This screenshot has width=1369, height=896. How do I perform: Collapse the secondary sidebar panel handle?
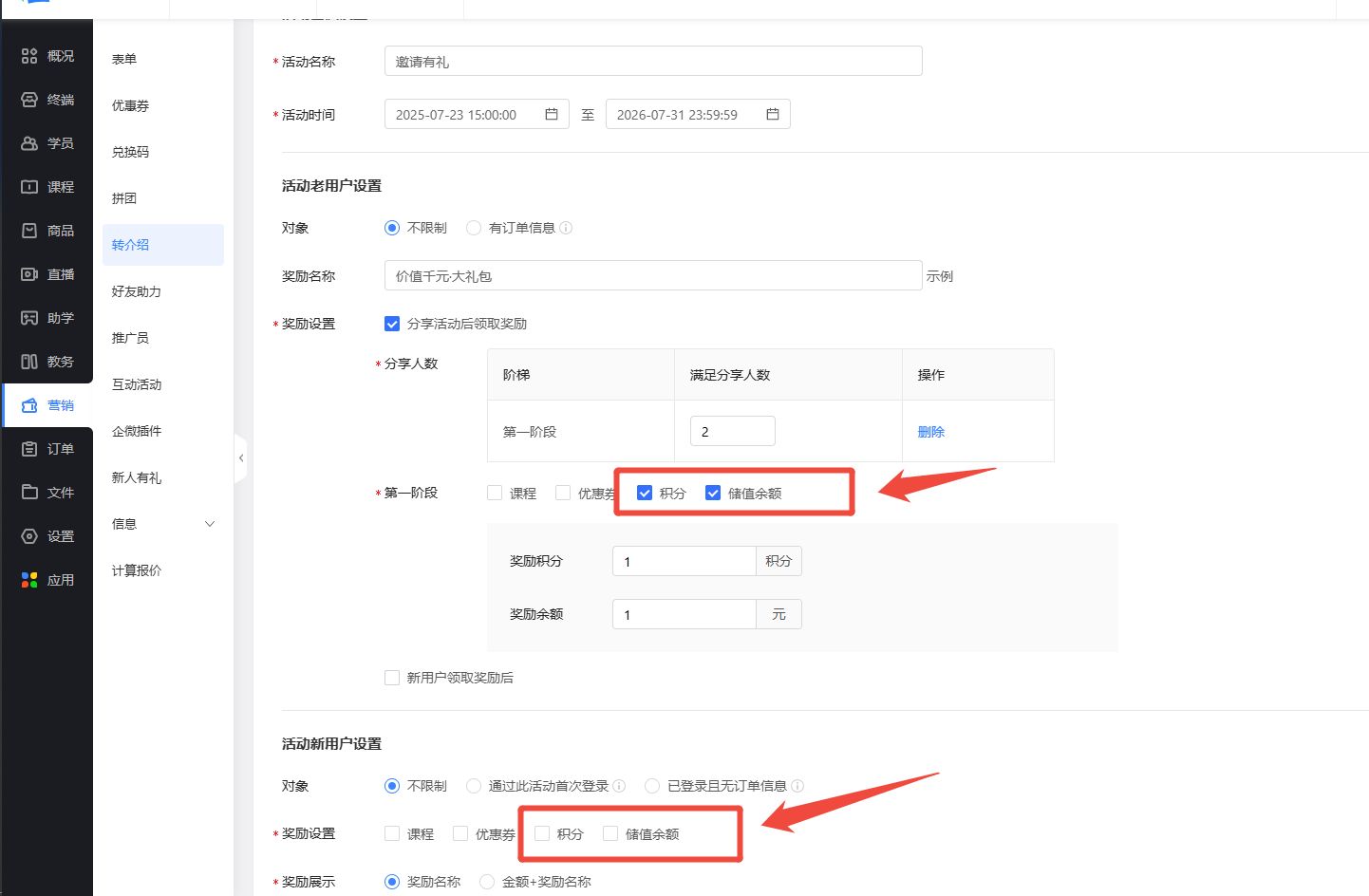click(x=241, y=458)
